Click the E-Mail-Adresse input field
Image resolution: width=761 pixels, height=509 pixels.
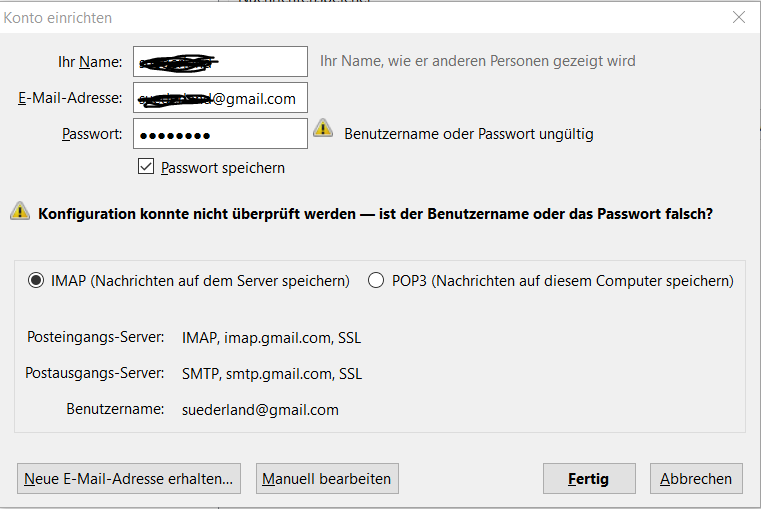(x=220, y=98)
